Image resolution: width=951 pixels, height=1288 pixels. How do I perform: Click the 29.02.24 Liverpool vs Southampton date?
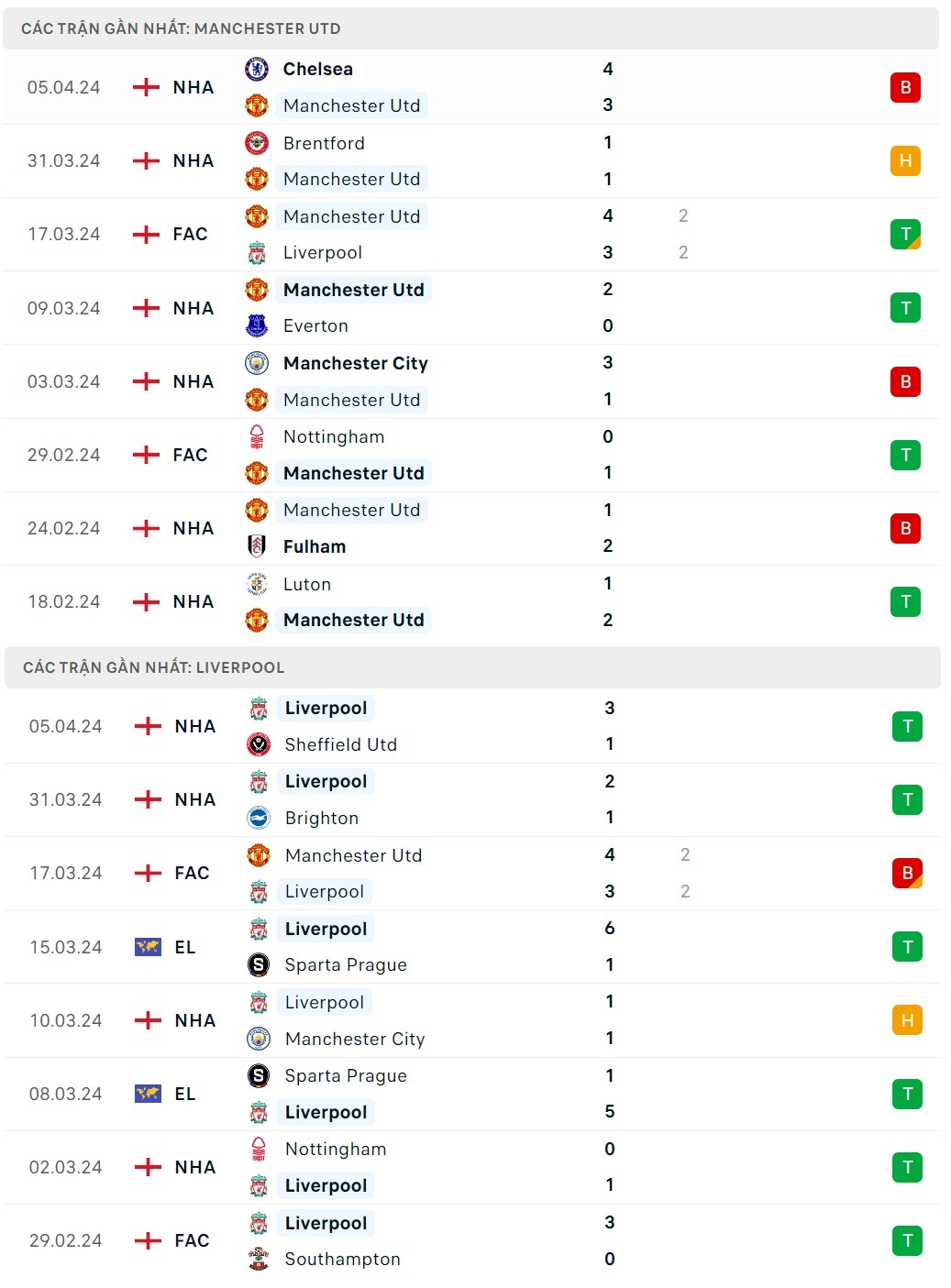(x=66, y=1240)
